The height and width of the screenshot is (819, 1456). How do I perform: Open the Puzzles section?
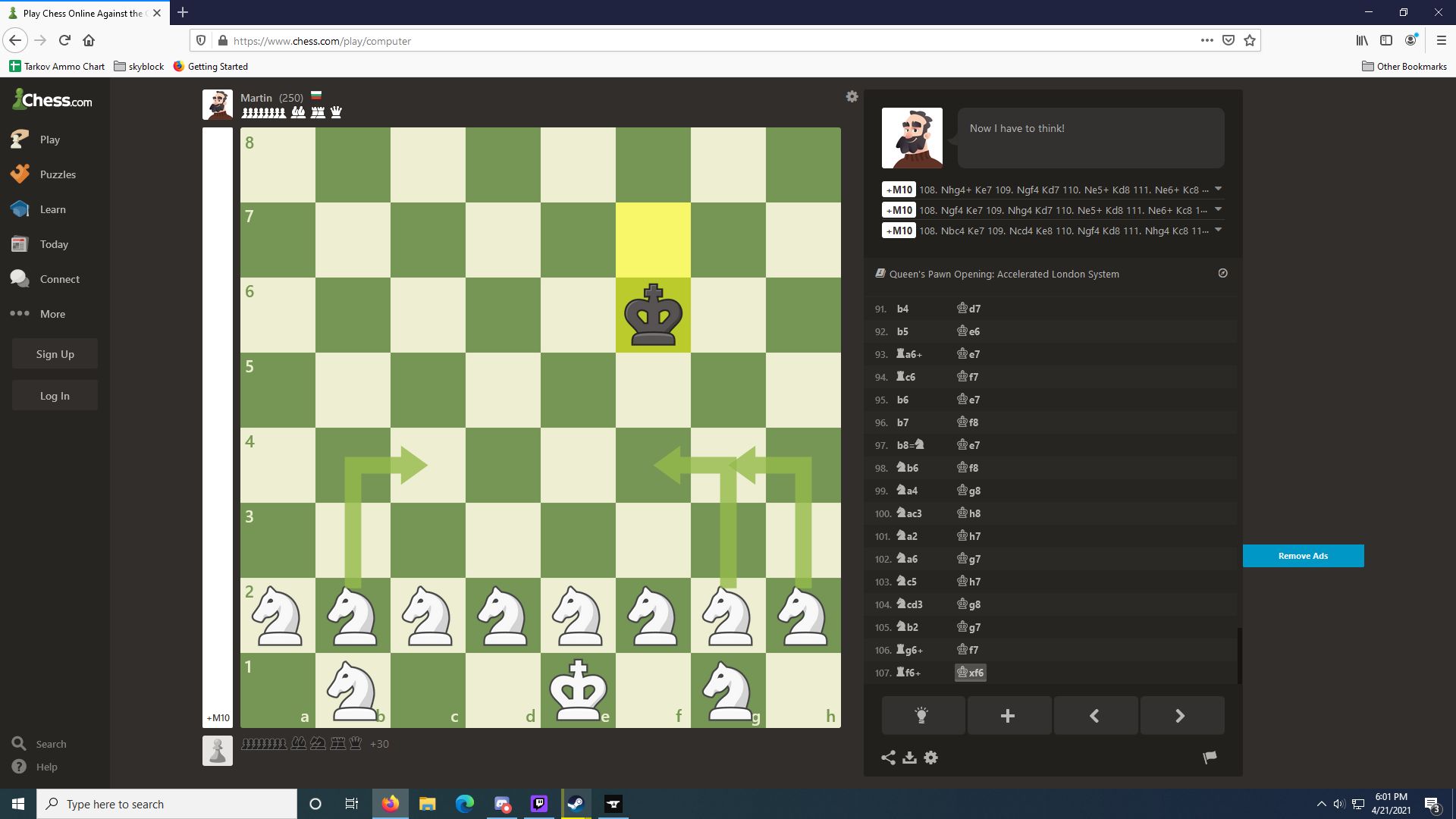pyautogui.click(x=20, y=174)
